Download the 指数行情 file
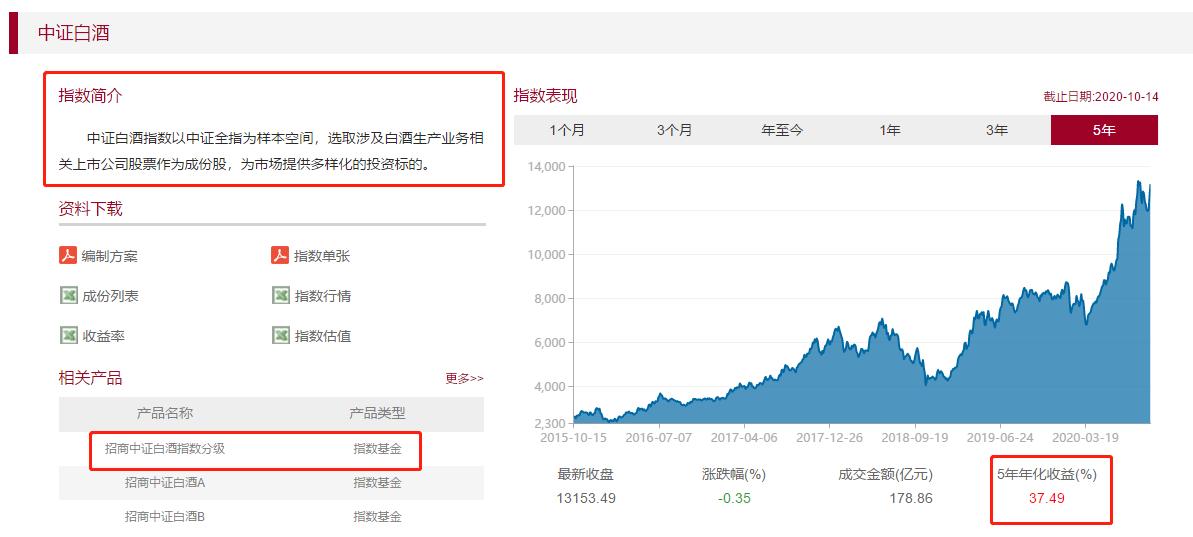 pyautogui.click(x=323, y=296)
